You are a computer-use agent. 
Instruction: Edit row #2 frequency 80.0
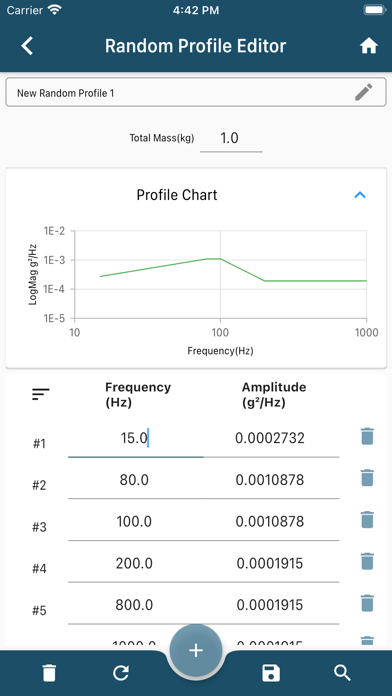click(x=134, y=480)
